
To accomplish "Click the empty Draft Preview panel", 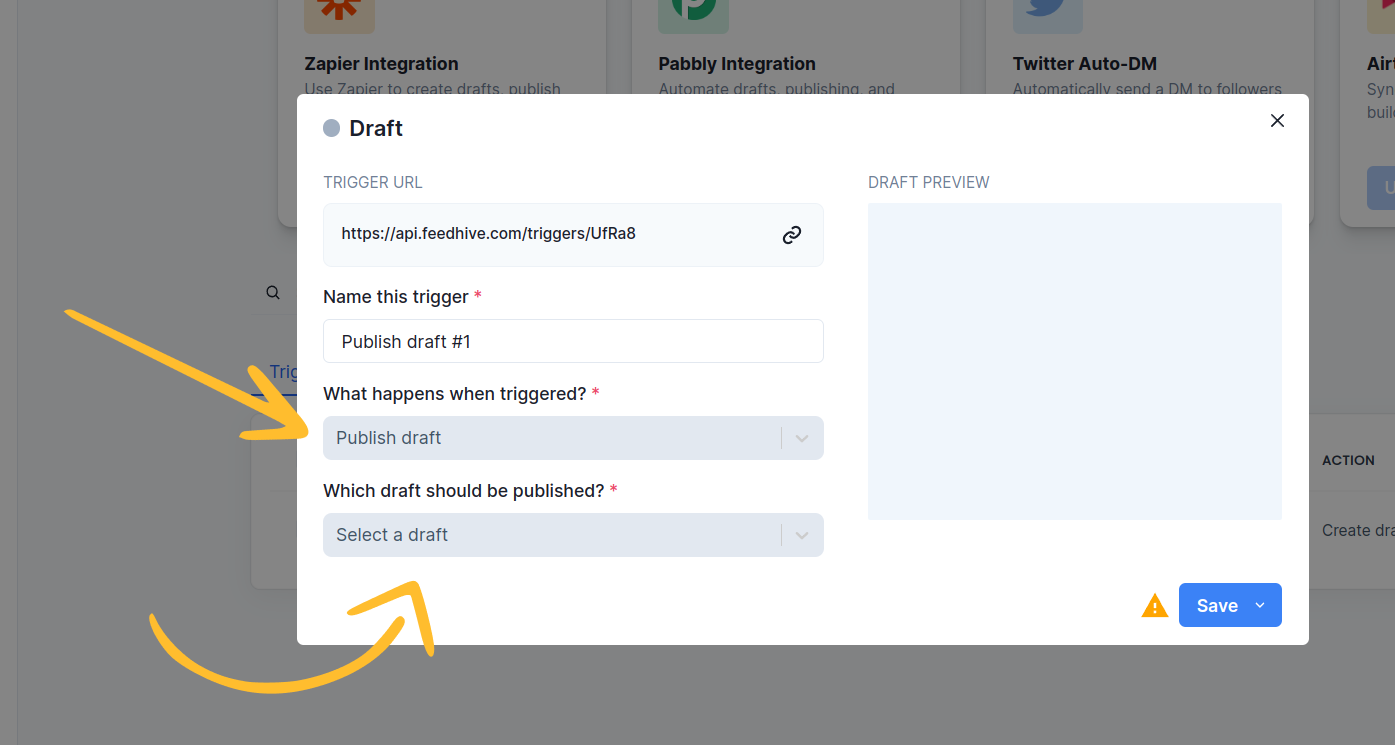I will (x=1075, y=362).
